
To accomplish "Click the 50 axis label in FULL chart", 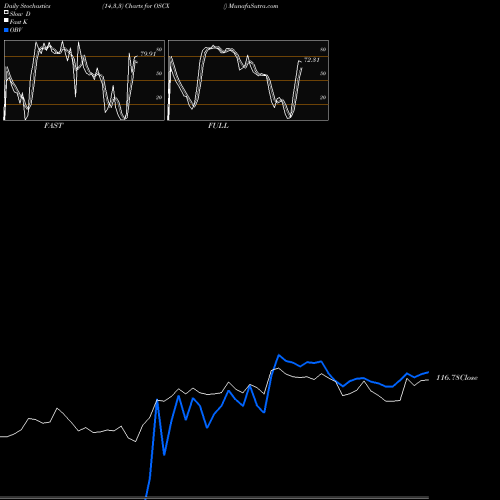I will pos(323,73).
